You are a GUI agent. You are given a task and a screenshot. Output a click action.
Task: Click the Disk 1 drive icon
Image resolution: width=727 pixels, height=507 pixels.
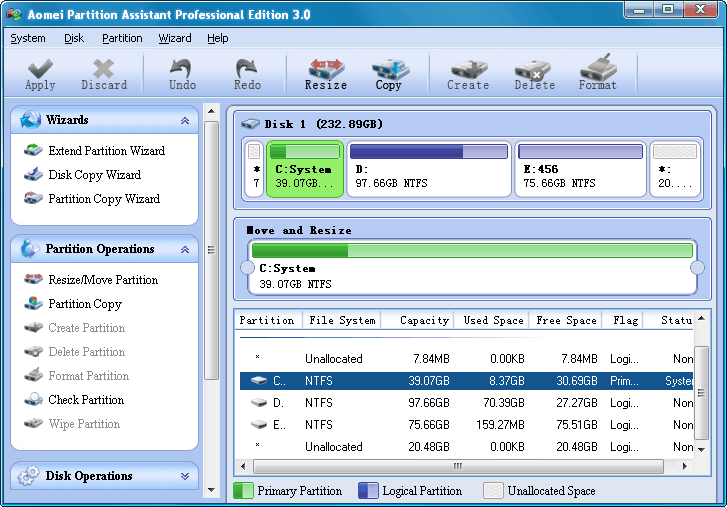click(x=250, y=124)
